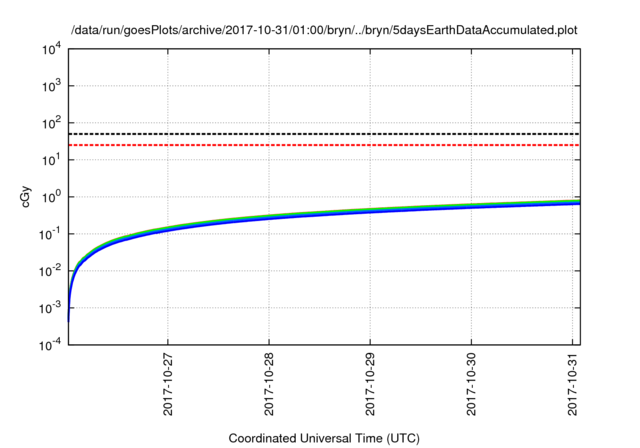Viewport: 640px width, 448px height.
Task: Click the 2017-10-29 date tick label
Action: click(370, 384)
